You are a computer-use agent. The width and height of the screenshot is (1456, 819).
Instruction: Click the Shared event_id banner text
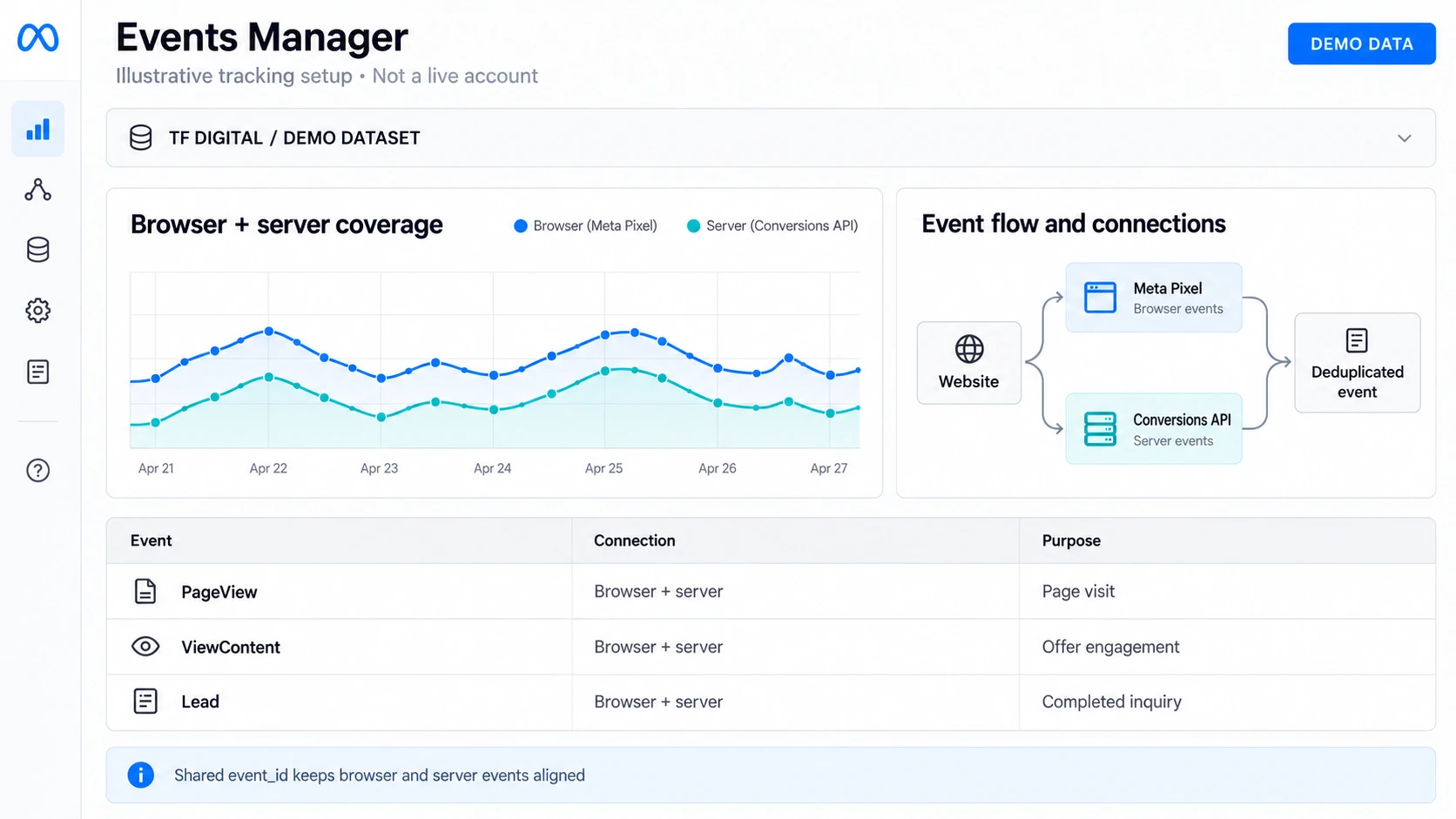click(x=380, y=775)
